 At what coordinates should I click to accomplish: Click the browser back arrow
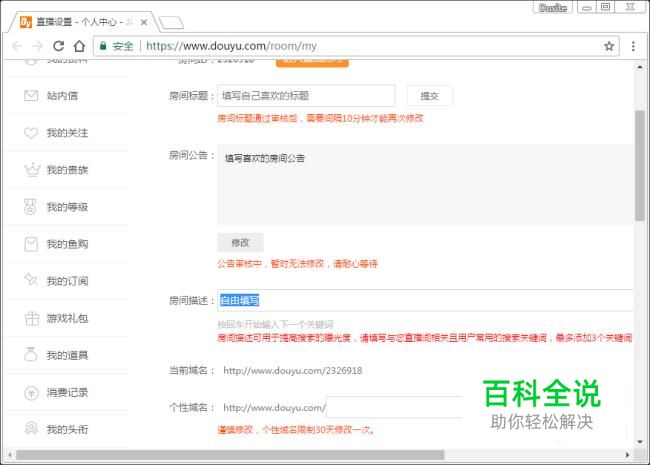click(17, 46)
